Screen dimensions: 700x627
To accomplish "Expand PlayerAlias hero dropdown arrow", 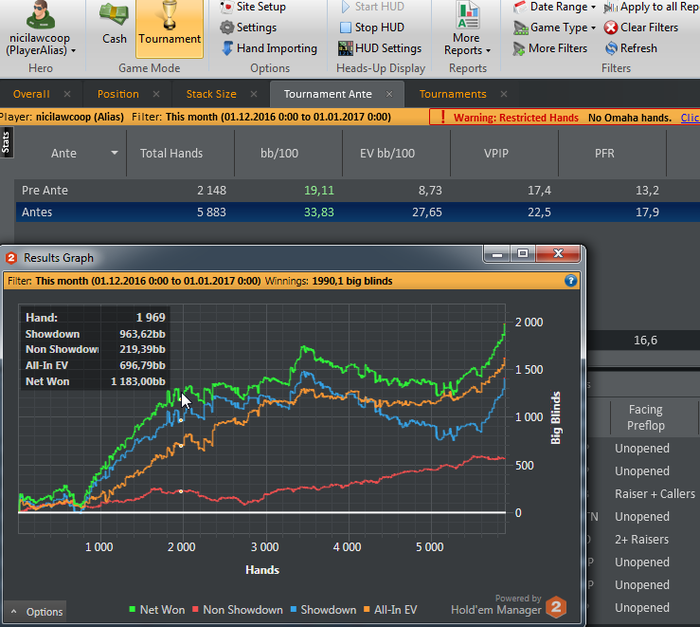I will 74,51.
